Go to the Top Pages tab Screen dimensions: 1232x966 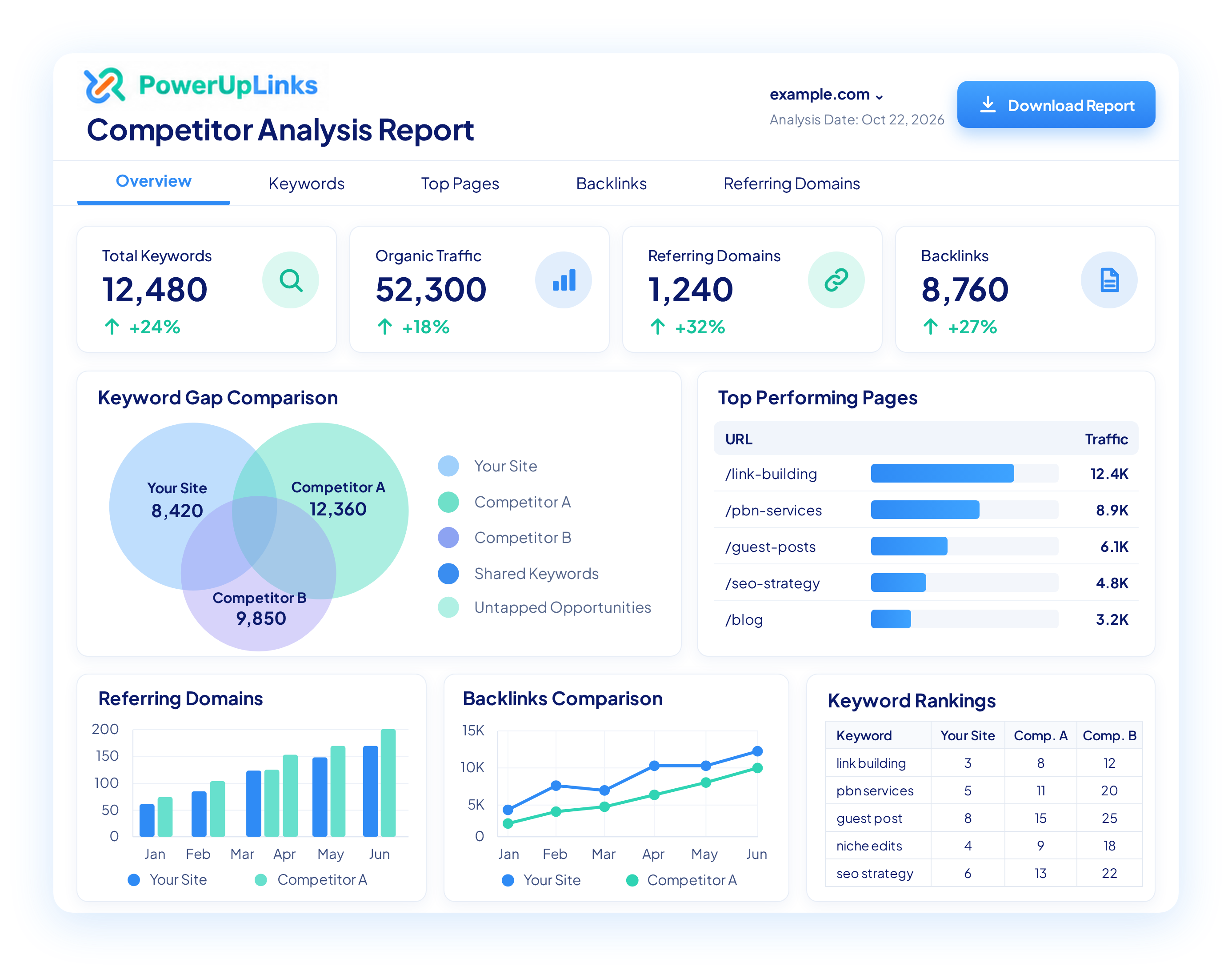pyautogui.click(x=460, y=184)
